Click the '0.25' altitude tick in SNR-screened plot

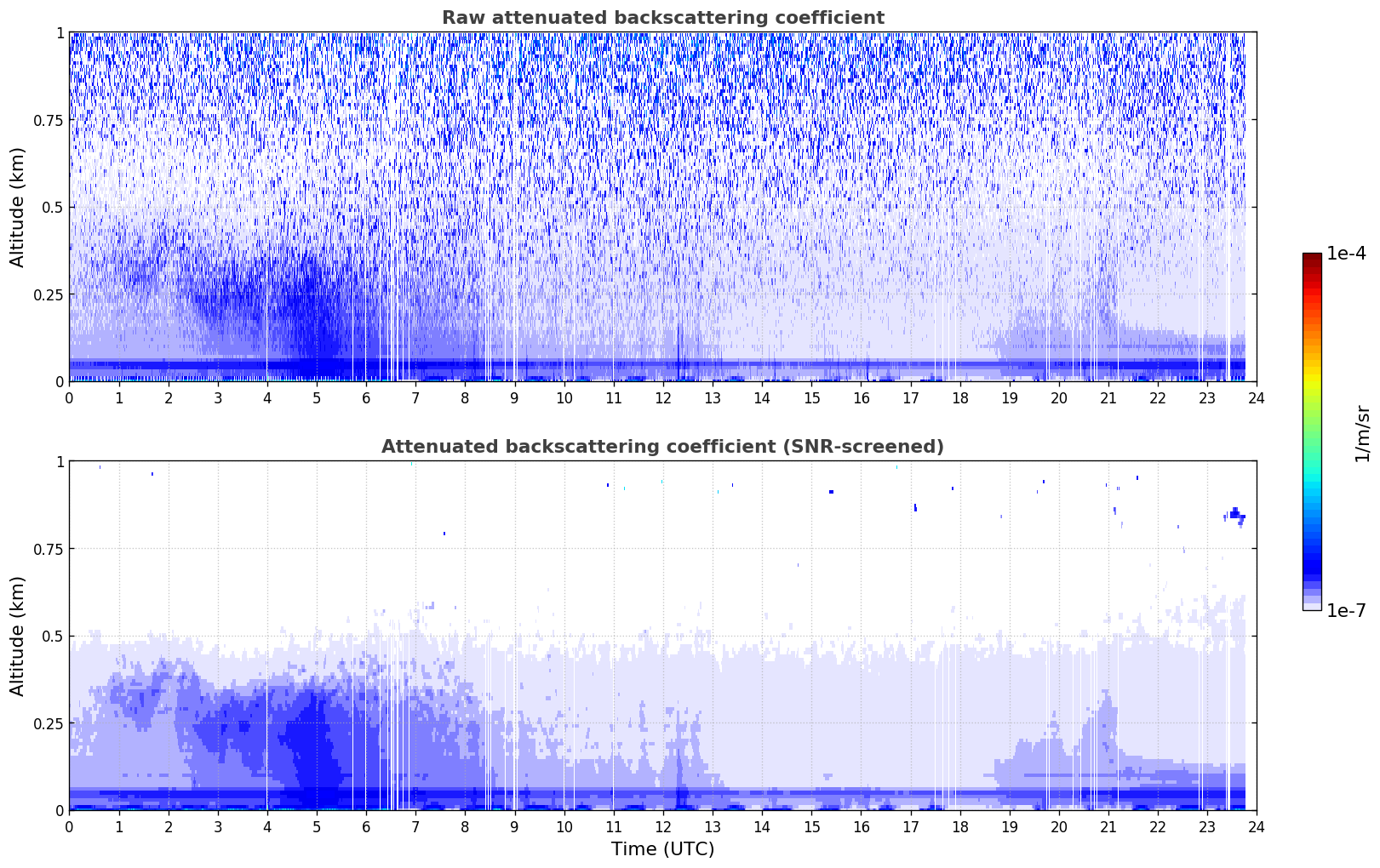(x=49, y=723)
